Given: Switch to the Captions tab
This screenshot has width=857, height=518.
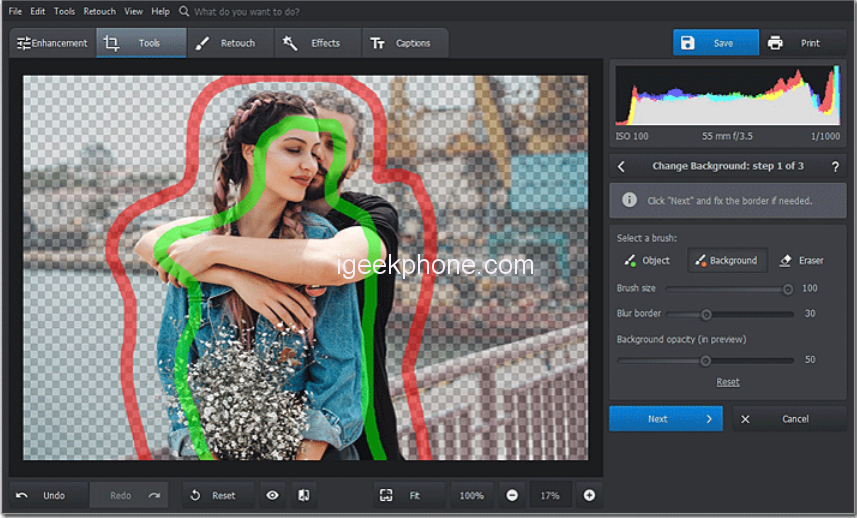Looking at the screenshot, I should tap(401, 43).
